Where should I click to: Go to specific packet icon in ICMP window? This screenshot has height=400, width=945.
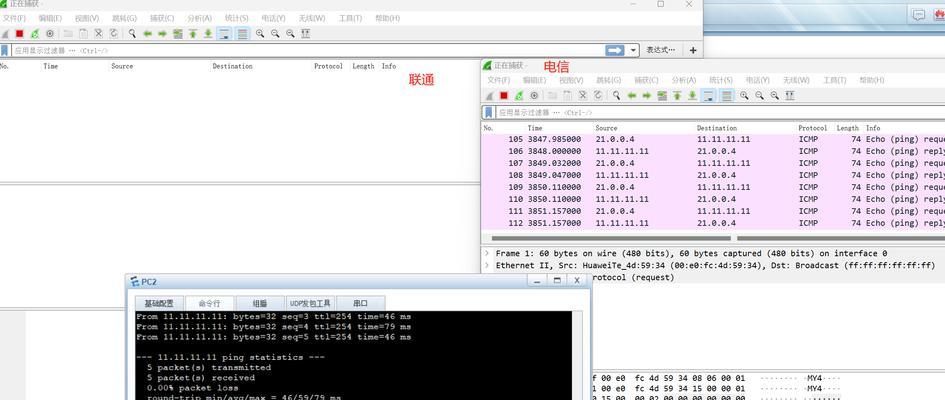[x=662, y=96]
